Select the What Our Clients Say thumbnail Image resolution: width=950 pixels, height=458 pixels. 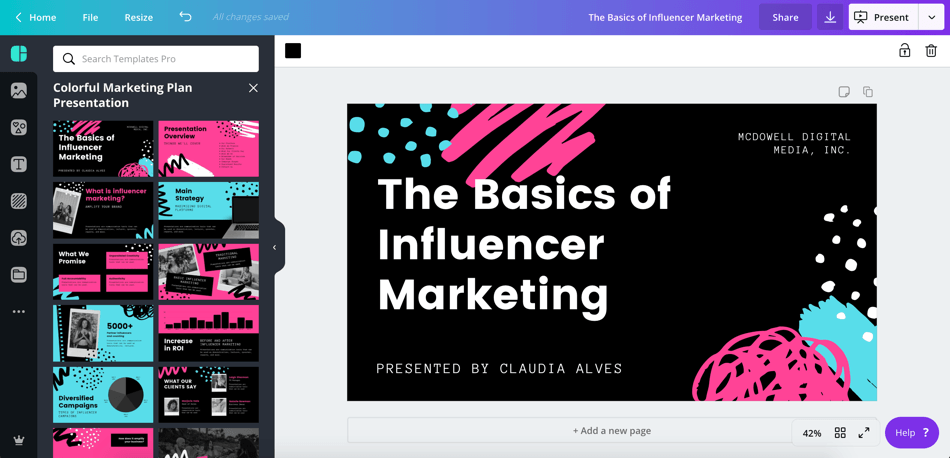click(x=208, y=395)
